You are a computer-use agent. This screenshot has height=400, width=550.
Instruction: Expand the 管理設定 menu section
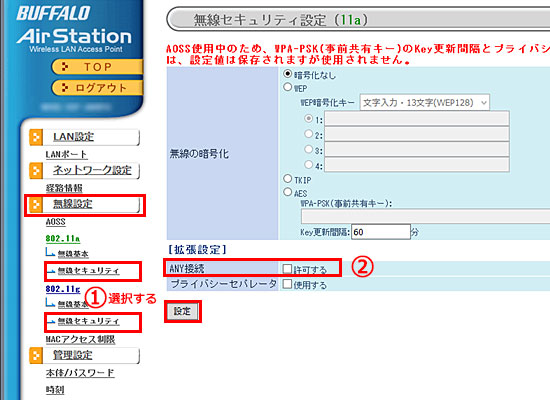(73, 355)
